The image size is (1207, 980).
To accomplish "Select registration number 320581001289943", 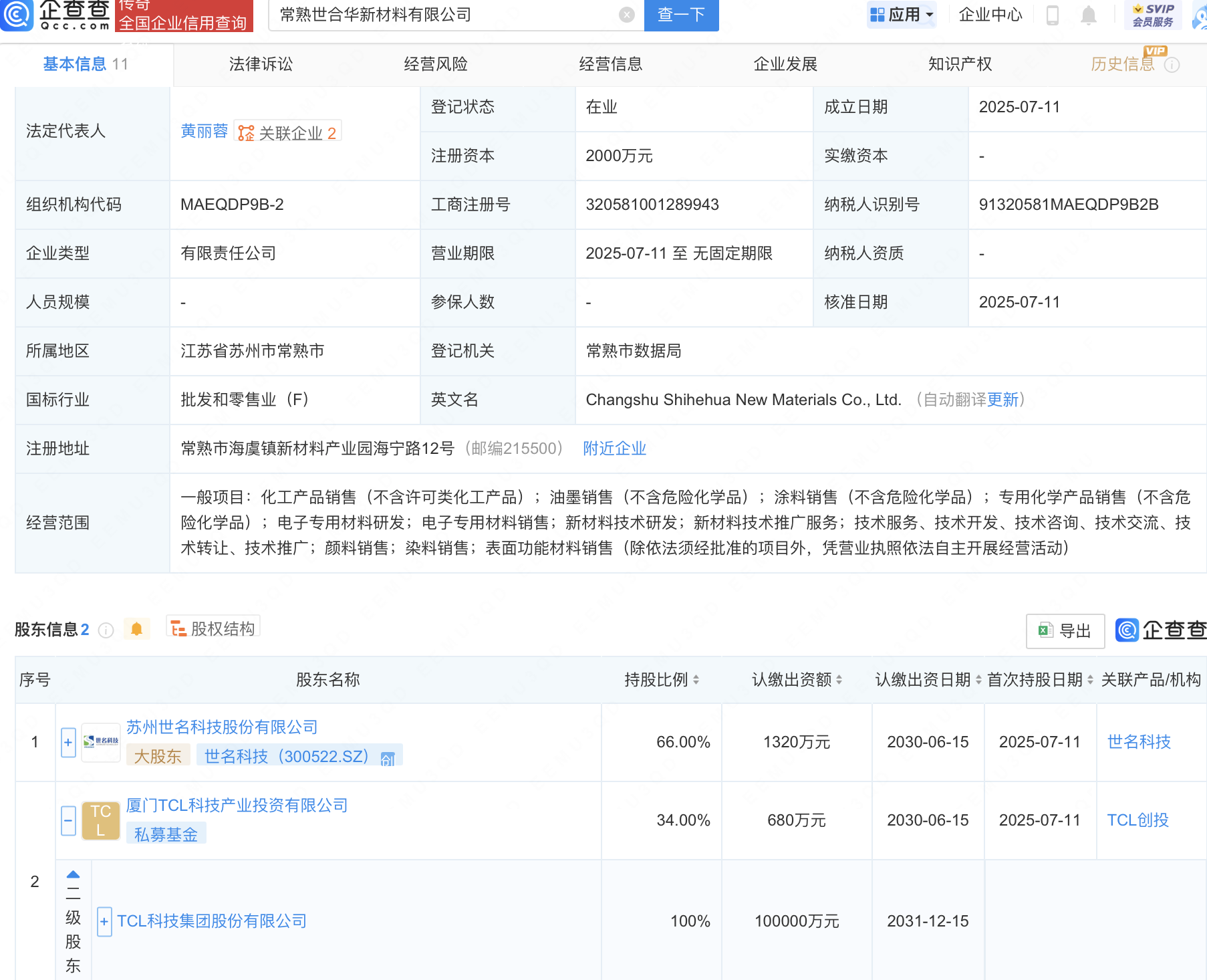I will click(x=652, y=205).
